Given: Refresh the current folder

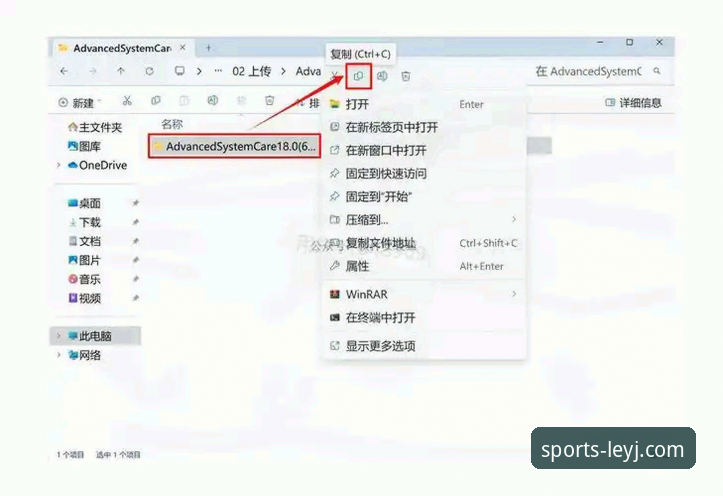Looking at the screenshot, I should 149,71.
